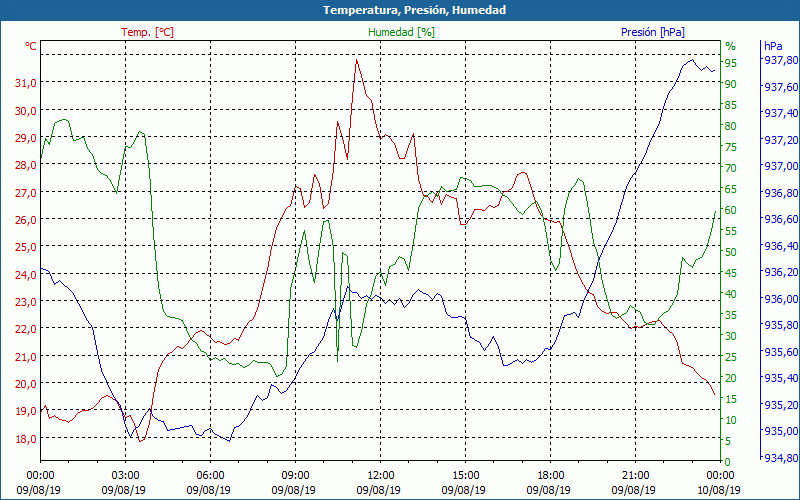The width and height of the screenshot is (800, 500).
Task: Click the '55' humidity axis value
Action: click(731, 231)
